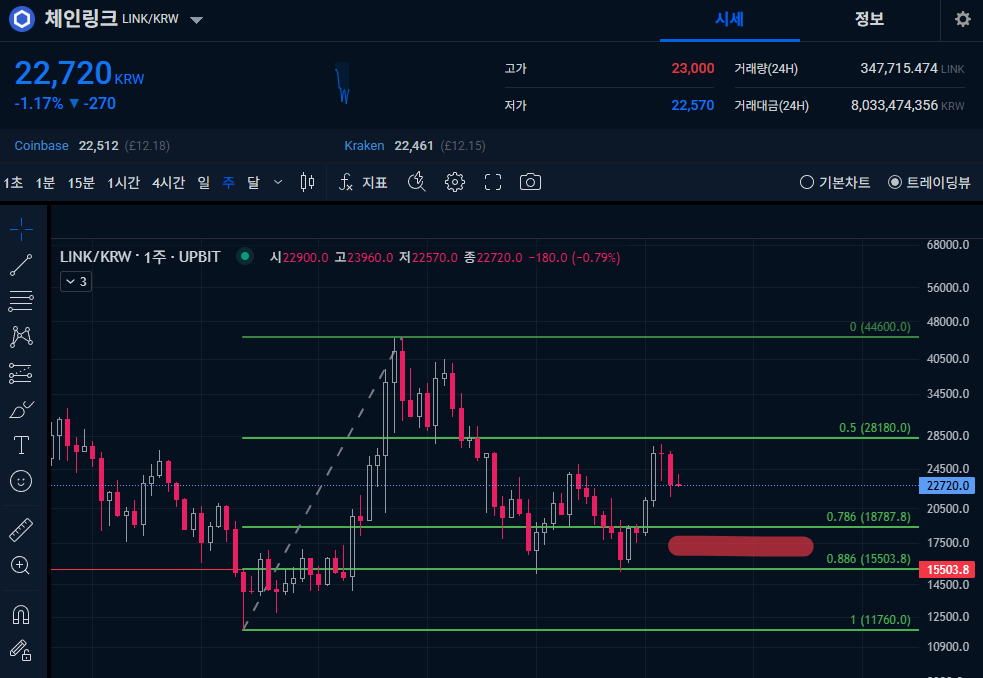The height and width of the screenshot is (678, 983).
Task: Click the 0.786 (18787.8) Fibonacci level label
Action: tap(868, 517)
